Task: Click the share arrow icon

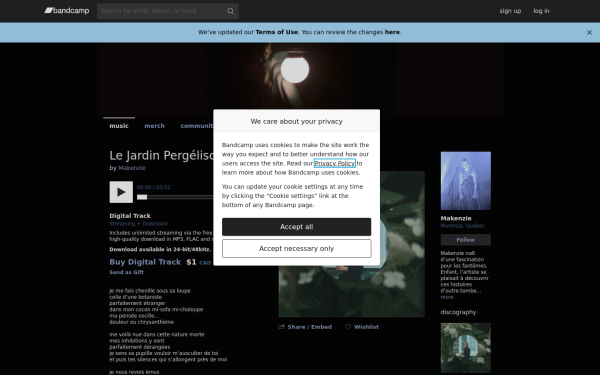Action: click(x=282, y=327)
